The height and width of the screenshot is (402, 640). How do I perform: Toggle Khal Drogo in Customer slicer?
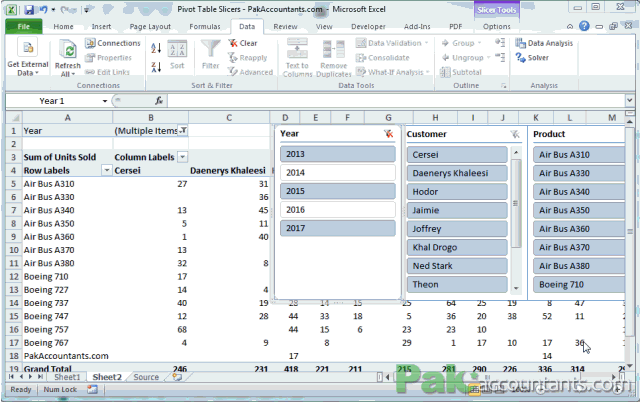[457, 247]
